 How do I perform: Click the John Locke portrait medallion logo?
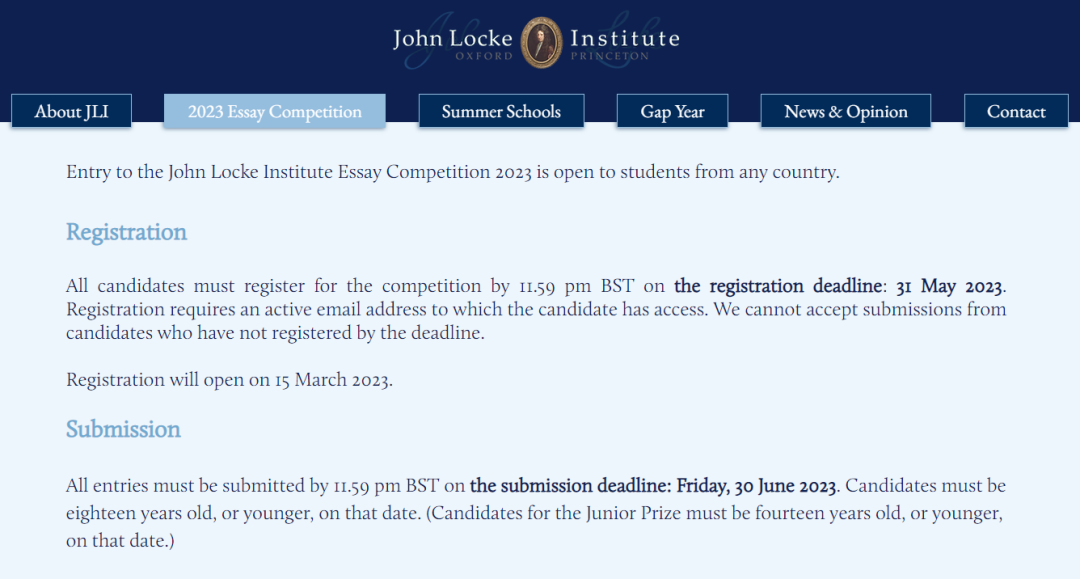pos(541,43)
